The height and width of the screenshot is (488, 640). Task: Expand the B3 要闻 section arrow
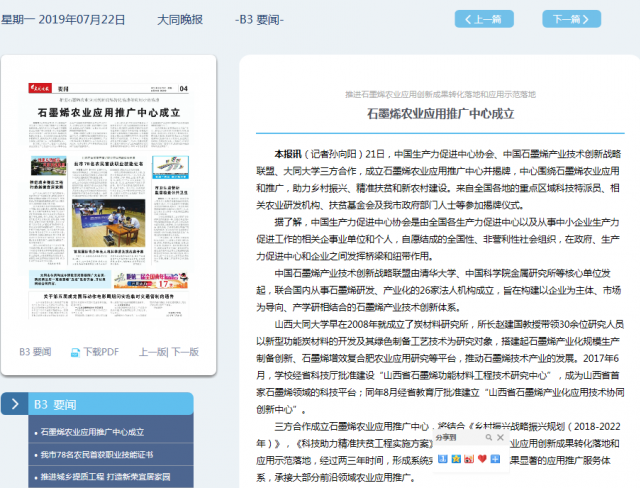(x=15, y=404)
